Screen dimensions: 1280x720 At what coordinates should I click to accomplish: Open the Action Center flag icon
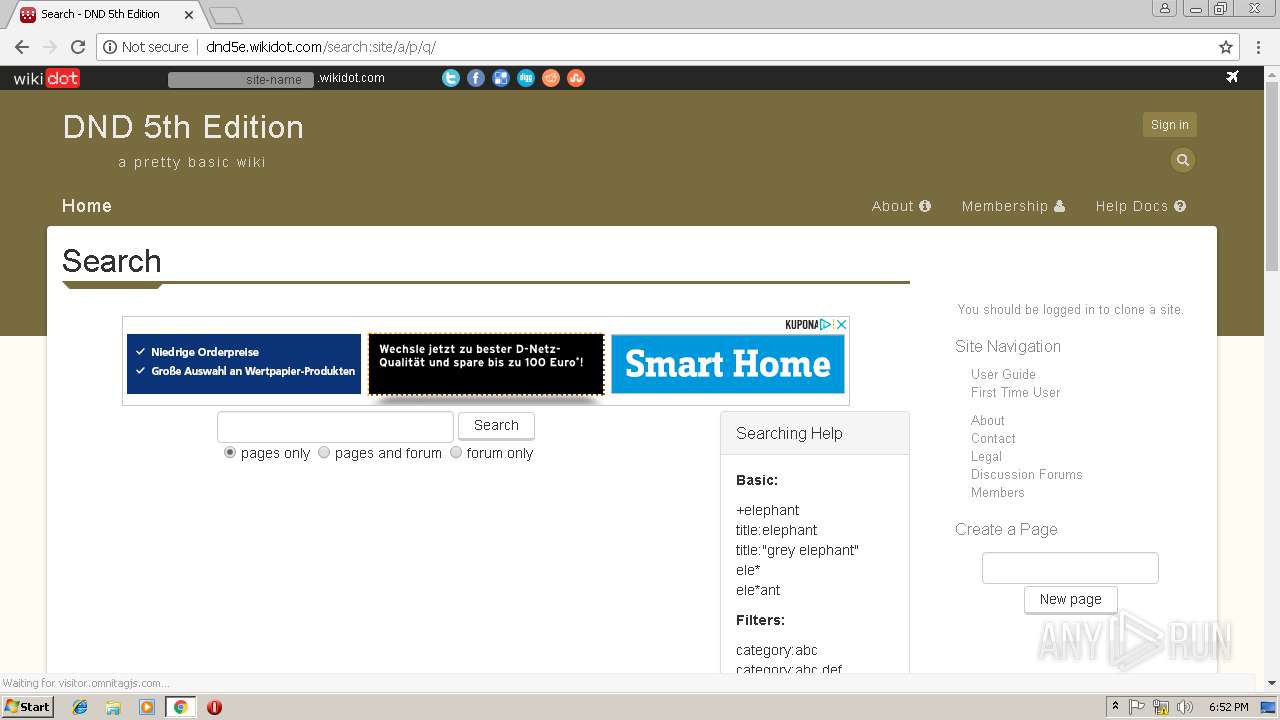point(1137,707)
